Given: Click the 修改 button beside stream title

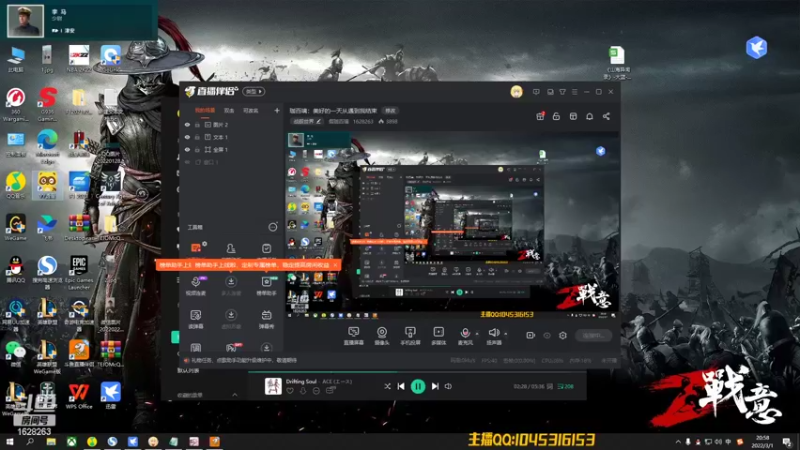Looking at the screenshot, I should pyautogui.click(x=390, y=111).
